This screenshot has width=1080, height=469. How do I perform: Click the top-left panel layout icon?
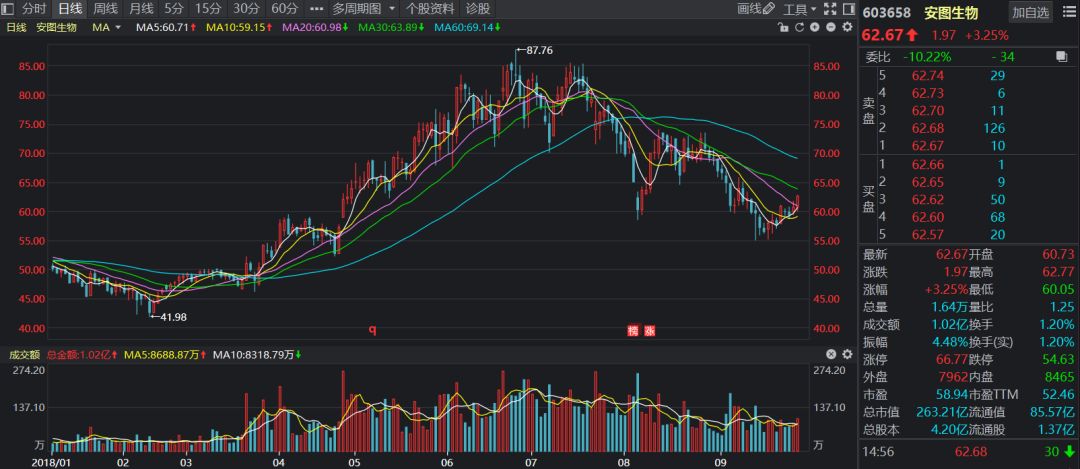coord(8,9)
